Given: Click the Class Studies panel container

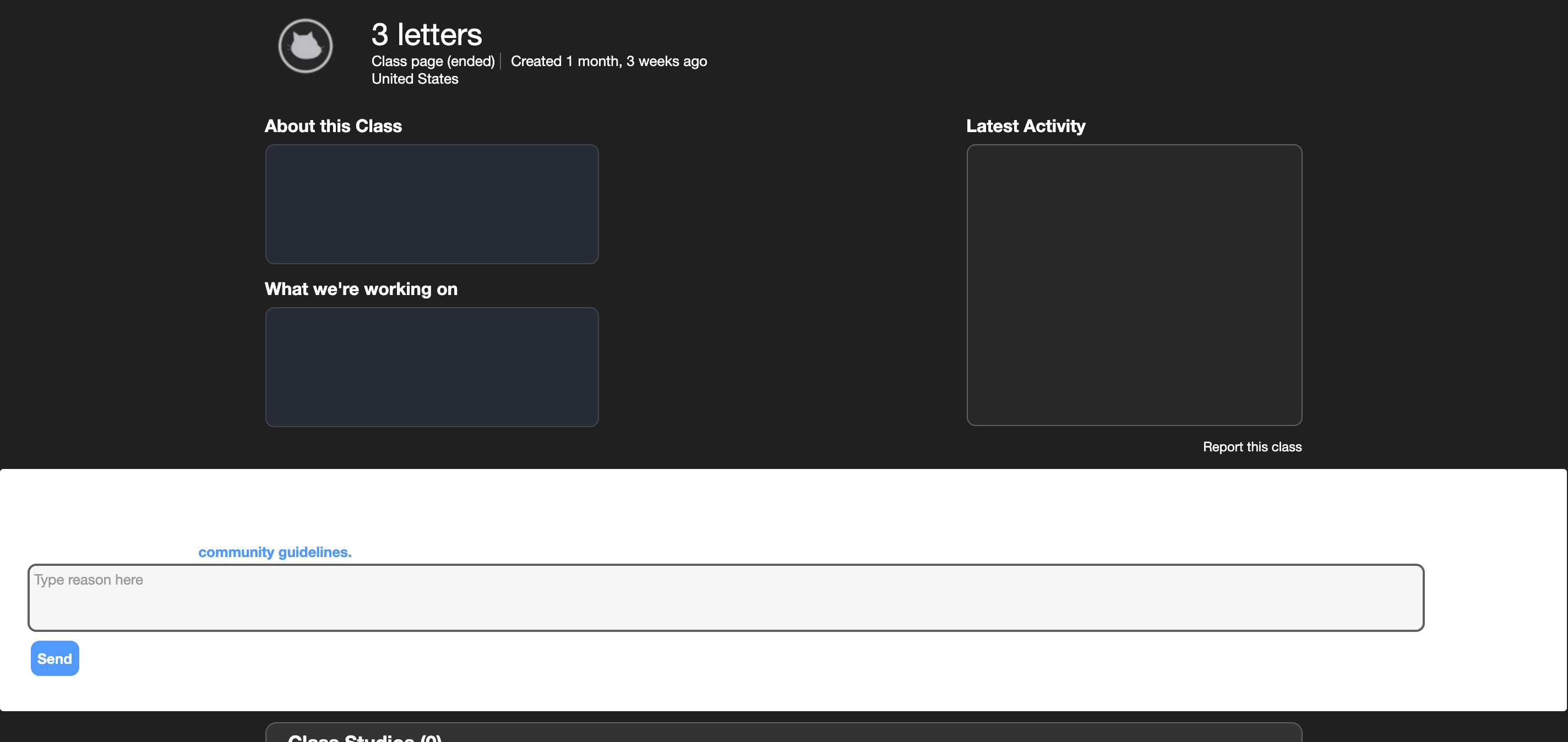Looking at the screenshot, I should [x=784, y=734].
